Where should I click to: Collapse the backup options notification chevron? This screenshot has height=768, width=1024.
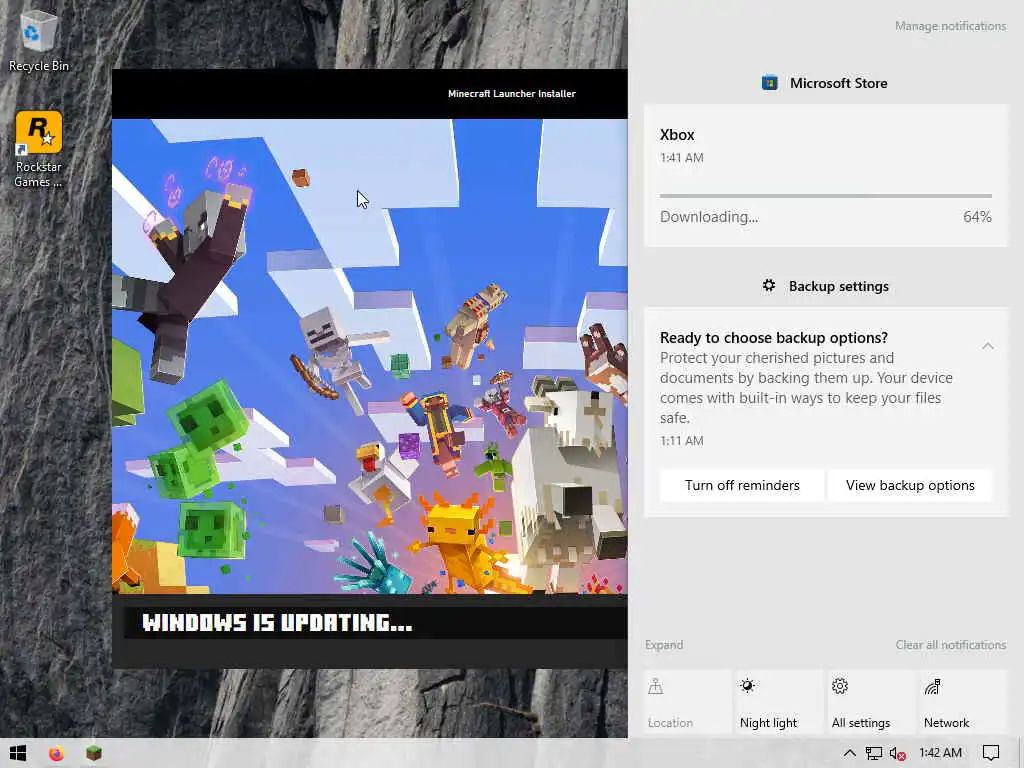click(987, 346)
